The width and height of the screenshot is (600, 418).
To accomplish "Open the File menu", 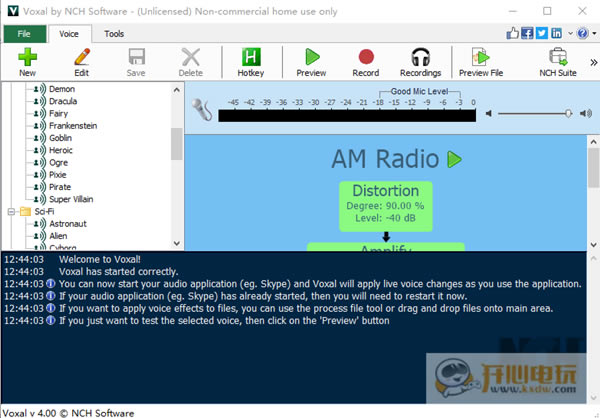I will (x=24, y=34).
